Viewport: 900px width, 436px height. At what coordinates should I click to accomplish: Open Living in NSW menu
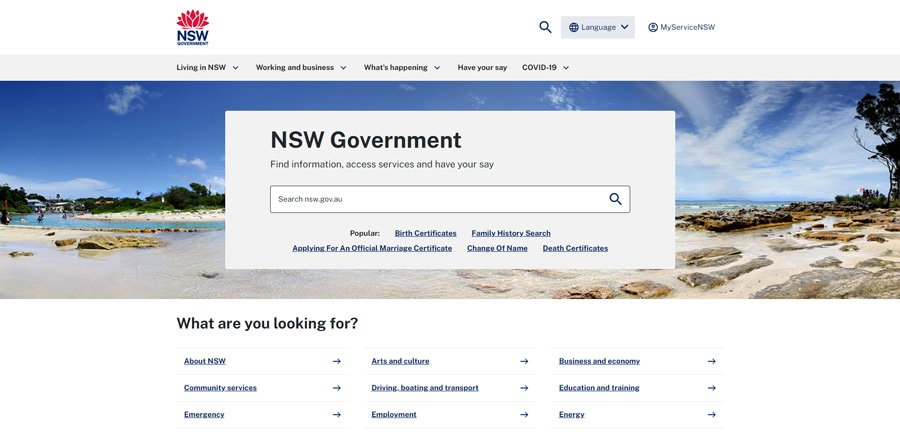pos(201,67)
